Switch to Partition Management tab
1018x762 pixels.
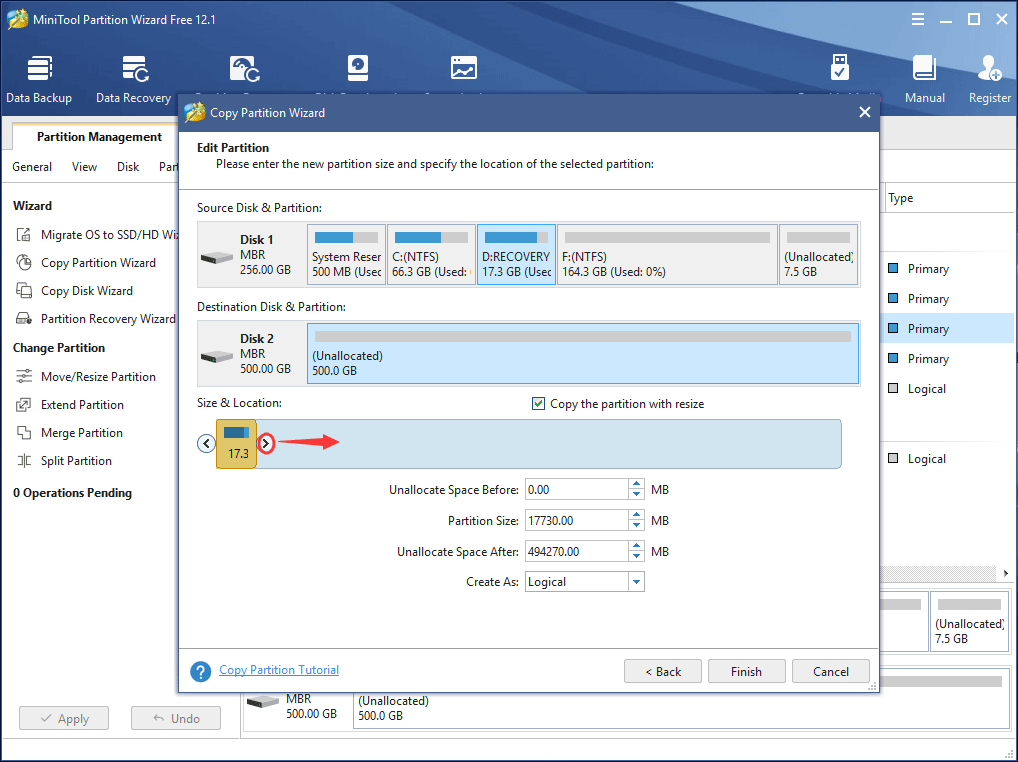tap(99, 137)
